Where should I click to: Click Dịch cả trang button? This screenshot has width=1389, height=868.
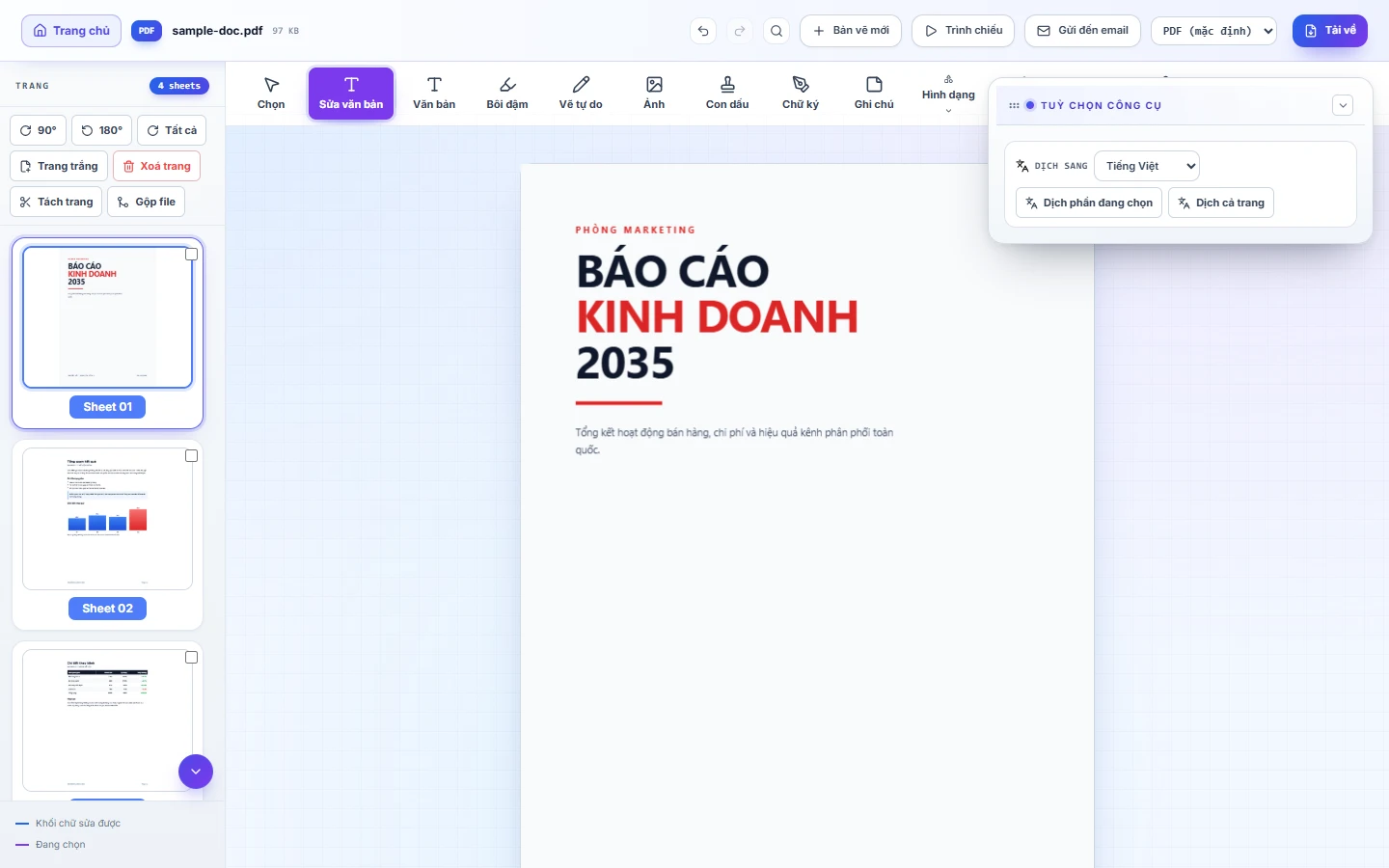click(1221, 203)
